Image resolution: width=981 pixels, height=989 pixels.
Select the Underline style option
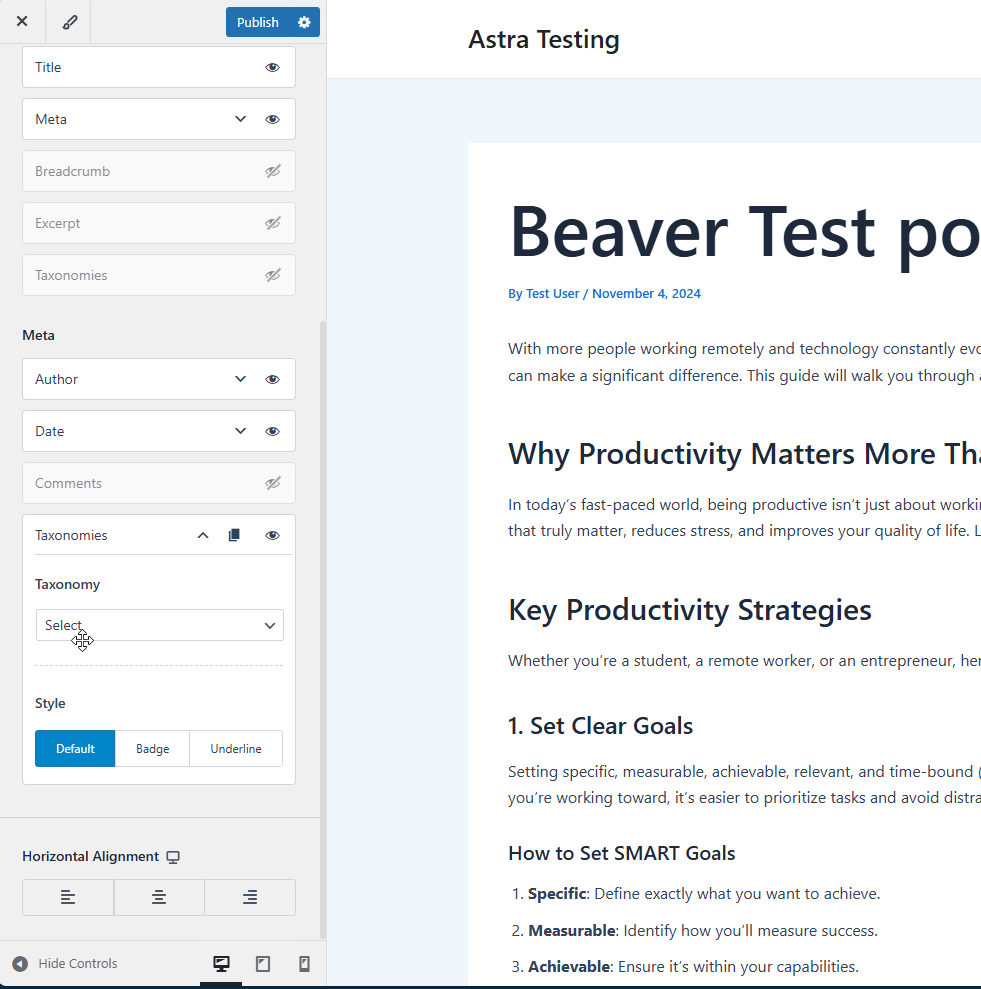(x=236, y=749)
